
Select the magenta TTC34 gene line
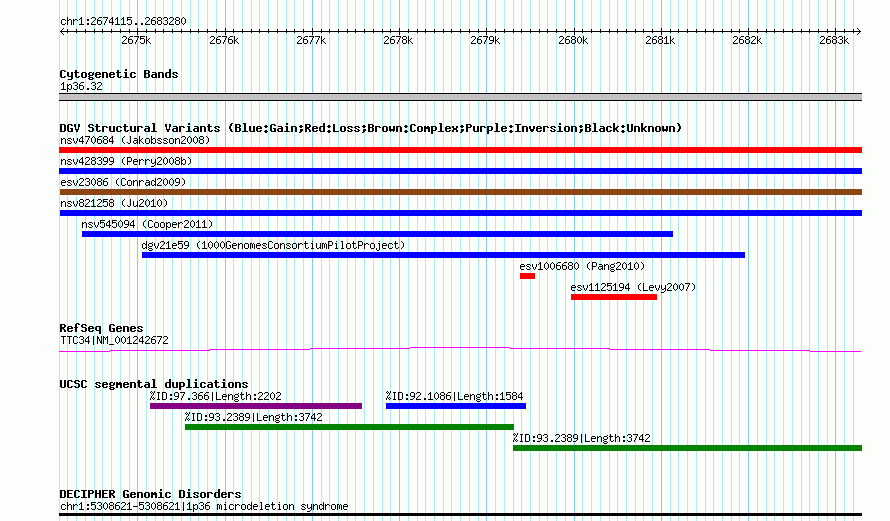click(x=460, y=350)
